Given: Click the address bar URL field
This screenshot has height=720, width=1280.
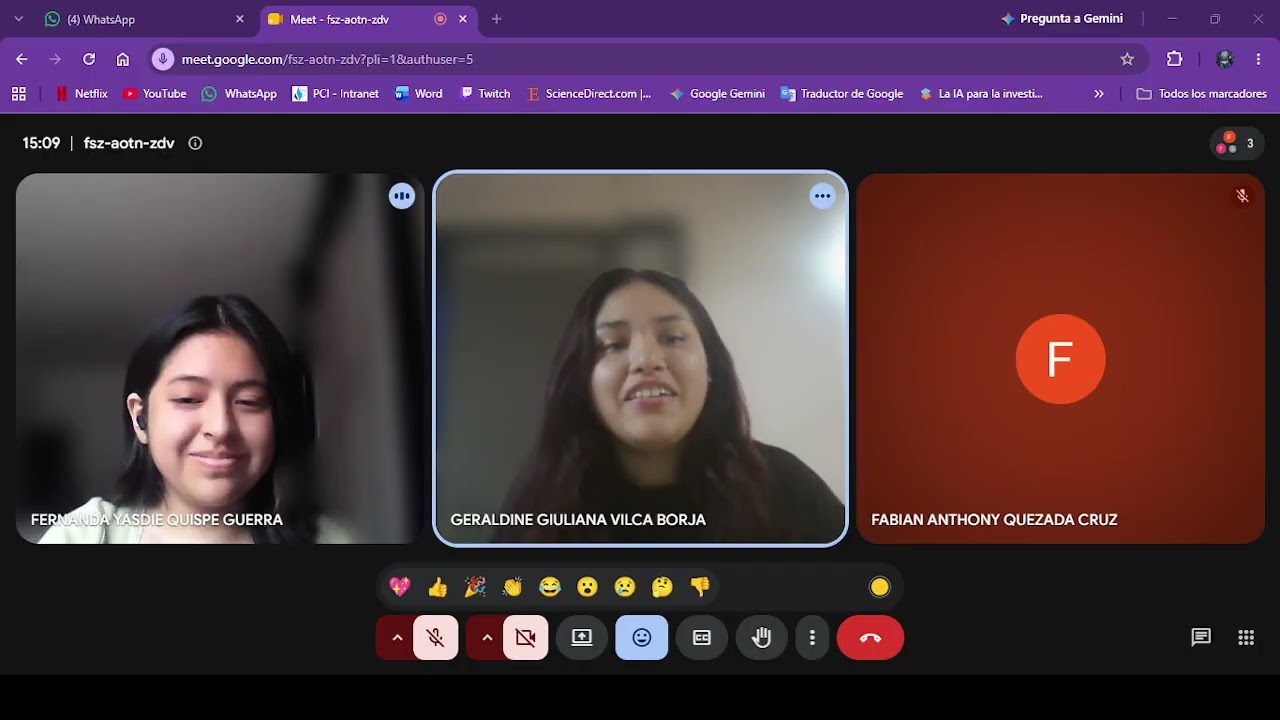Looking at the screenshot, I should [640, 59].
